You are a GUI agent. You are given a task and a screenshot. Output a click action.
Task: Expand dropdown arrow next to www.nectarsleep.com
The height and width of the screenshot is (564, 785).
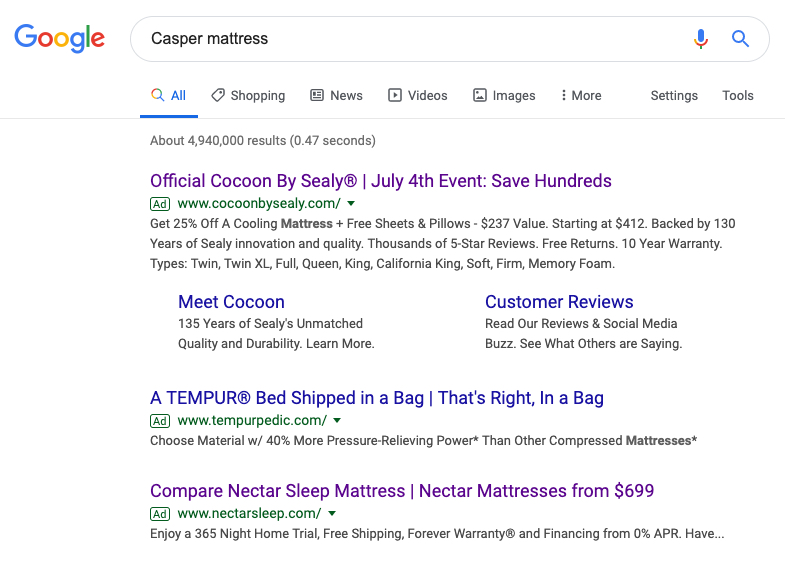(x=332, y=513)
